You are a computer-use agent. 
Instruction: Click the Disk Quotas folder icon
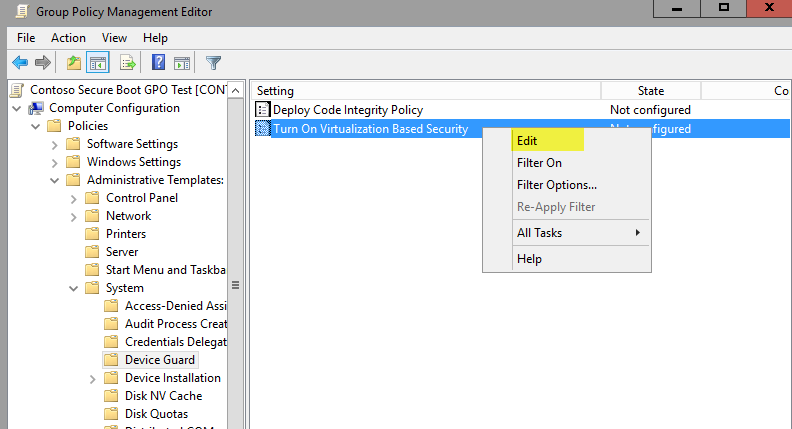(111, 414)
